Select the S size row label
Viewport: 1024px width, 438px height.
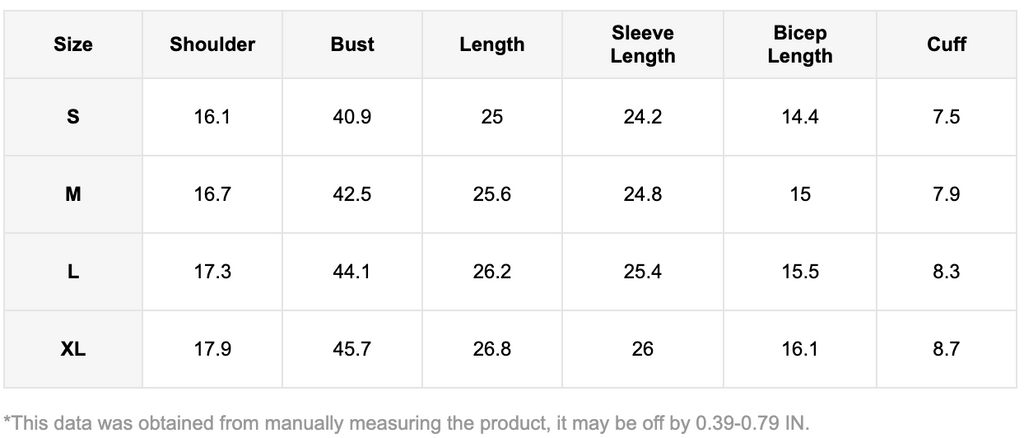73,117
